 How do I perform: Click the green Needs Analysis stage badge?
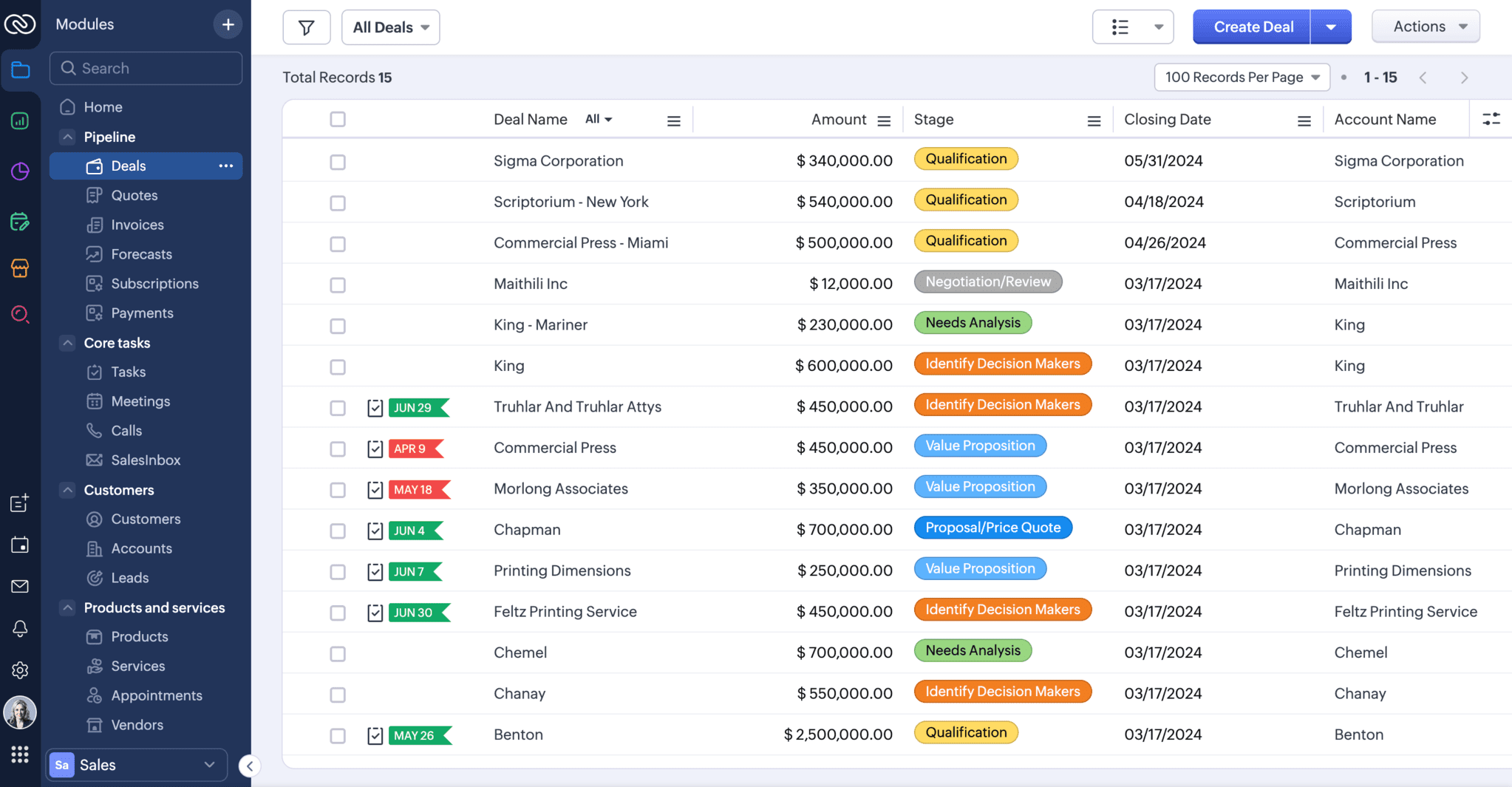tap(973, 322)
